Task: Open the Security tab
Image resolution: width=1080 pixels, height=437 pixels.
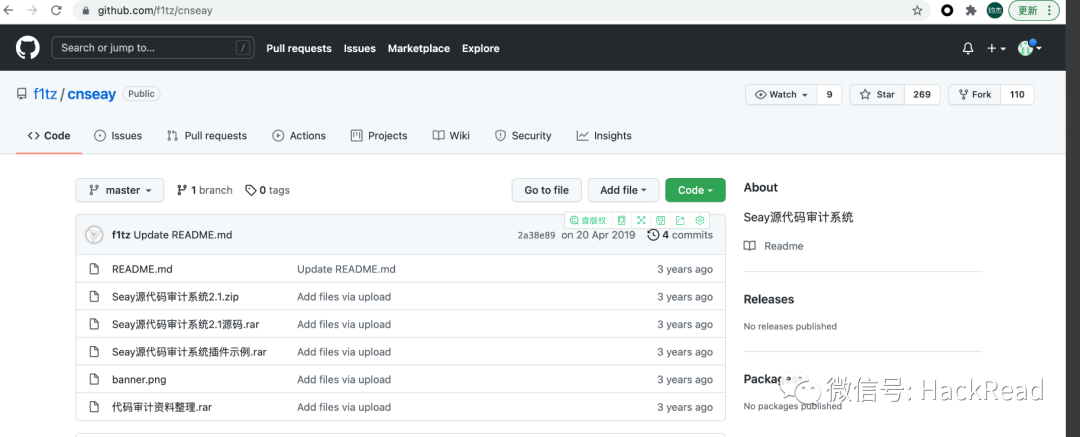Action: coord(523,136)
